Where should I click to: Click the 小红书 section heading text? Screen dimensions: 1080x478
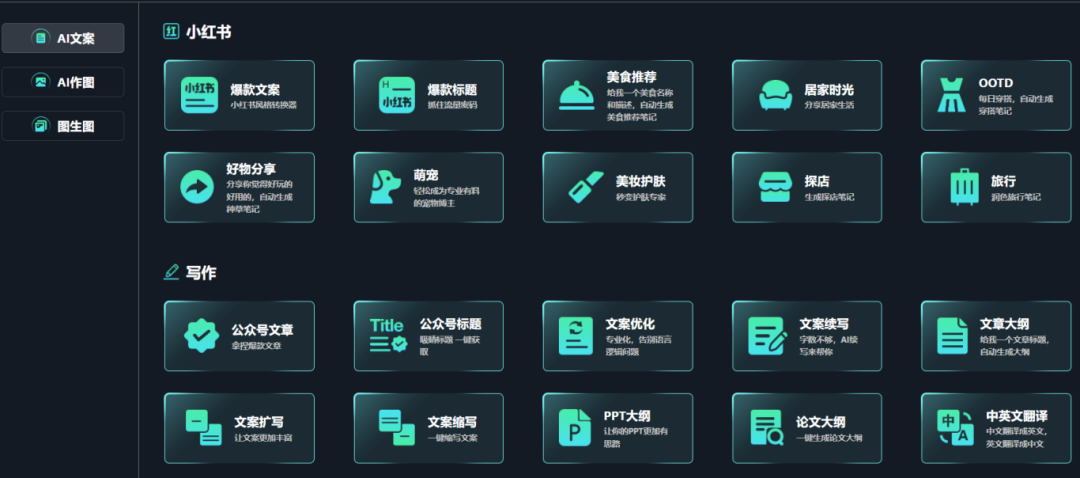(x=209, y=32)
